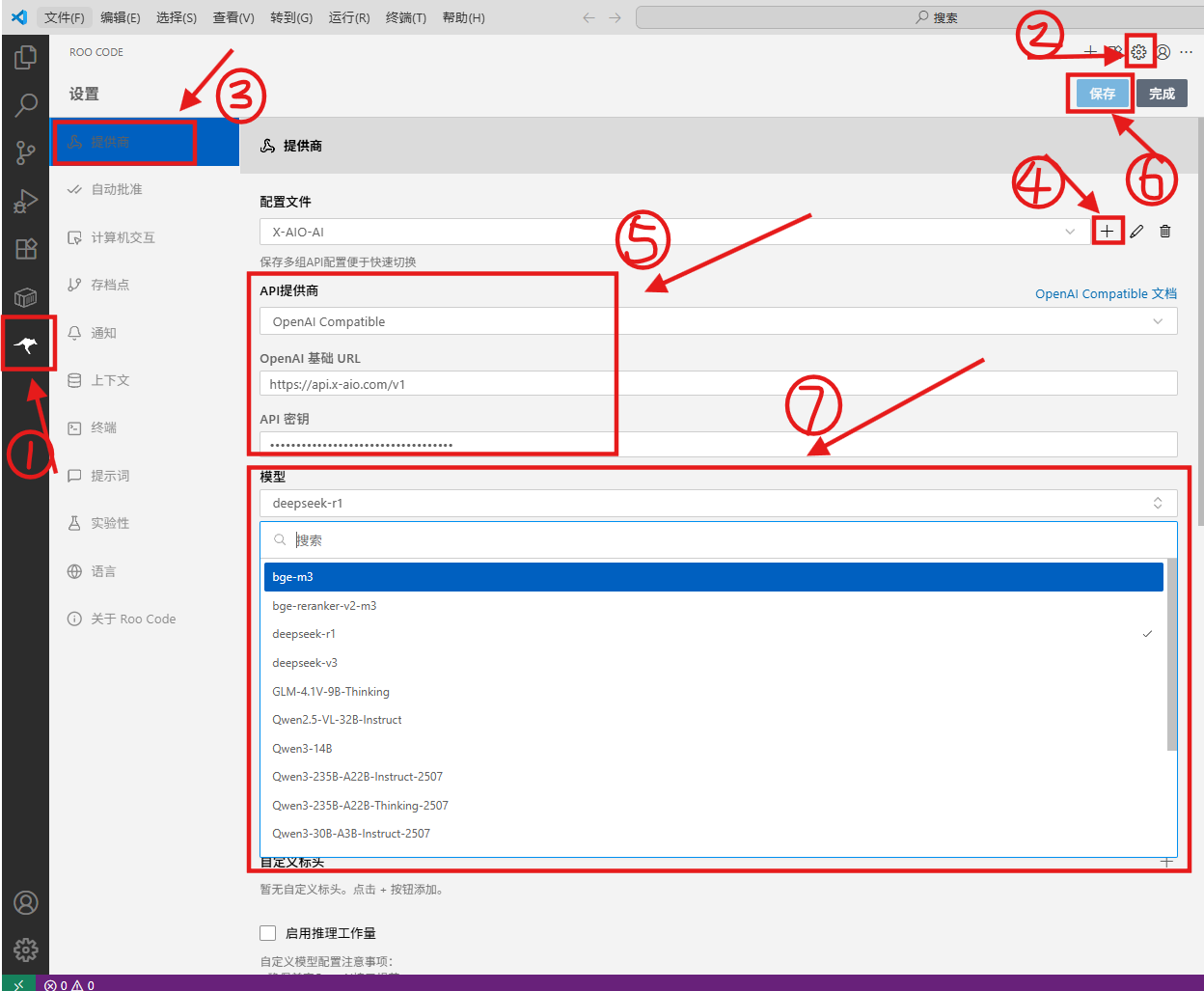The height and width of the screenshot is (991, 1204).
Task: Switch to the 存档点 settings tab
Action: click(145, 285)
